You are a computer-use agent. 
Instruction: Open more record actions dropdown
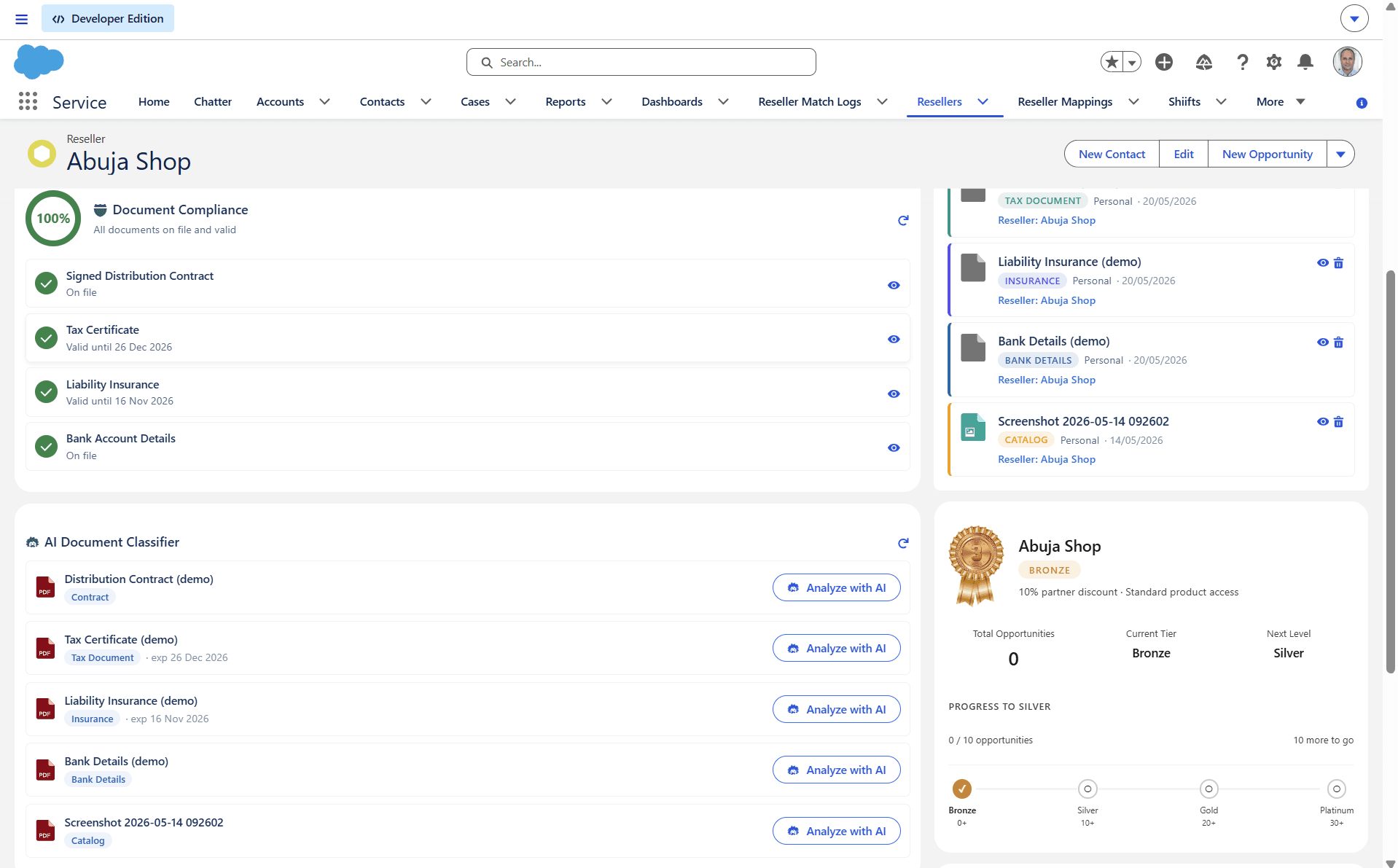coord(1340,154)
